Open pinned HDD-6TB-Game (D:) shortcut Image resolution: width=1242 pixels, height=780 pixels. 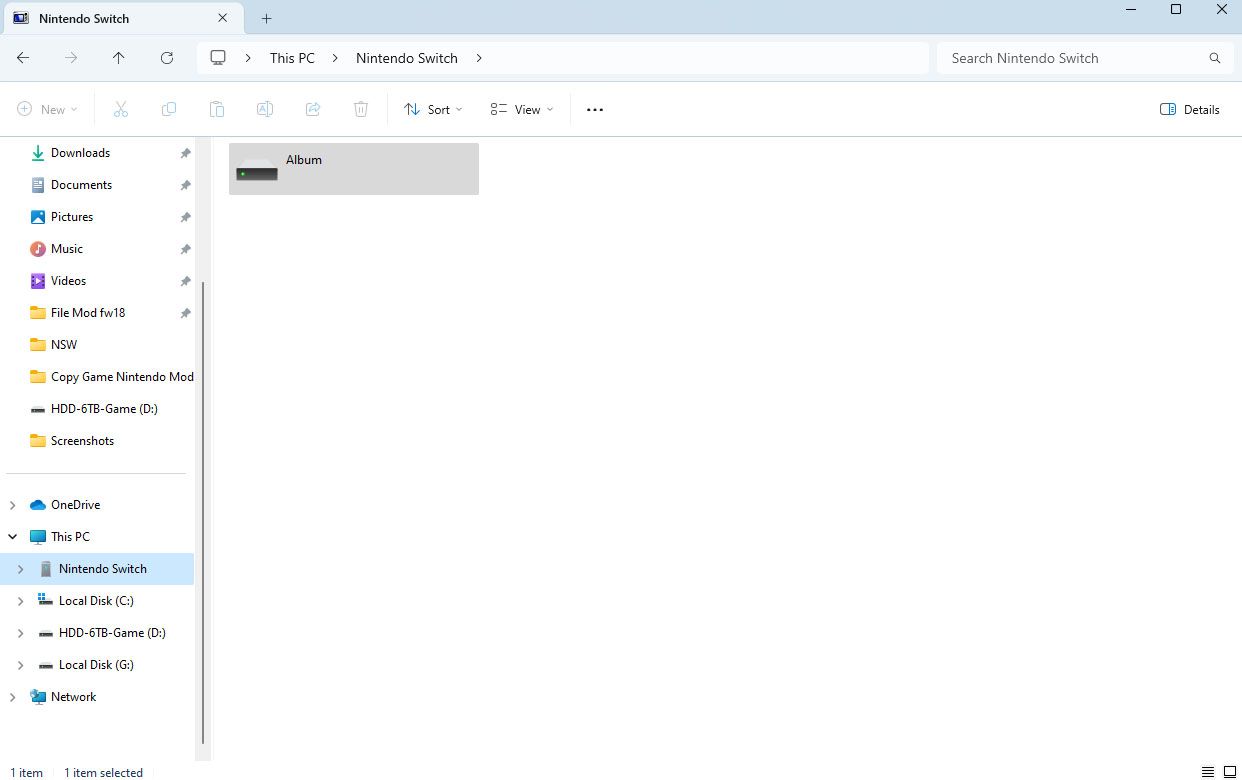pyautogui.click(x=104, y=409)
